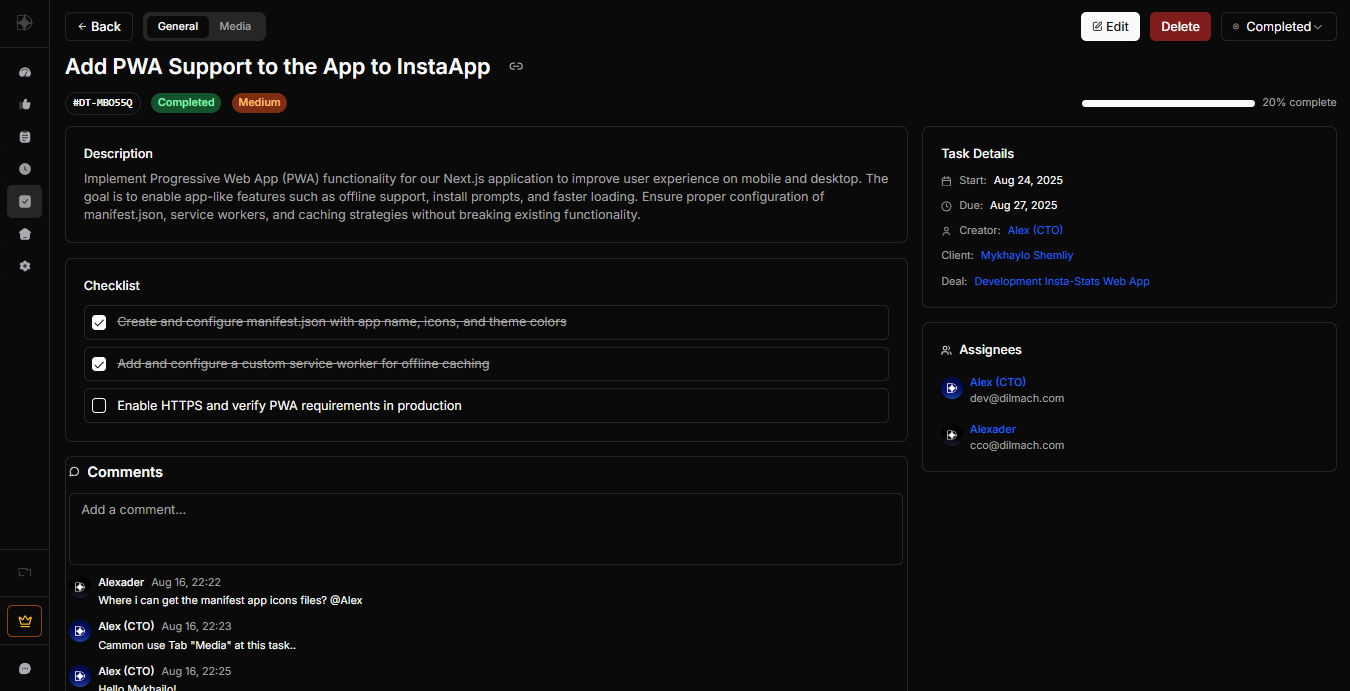1350x691 pixels.
Task: Click the Assignees people icon
Action: [x=947, y=350]
